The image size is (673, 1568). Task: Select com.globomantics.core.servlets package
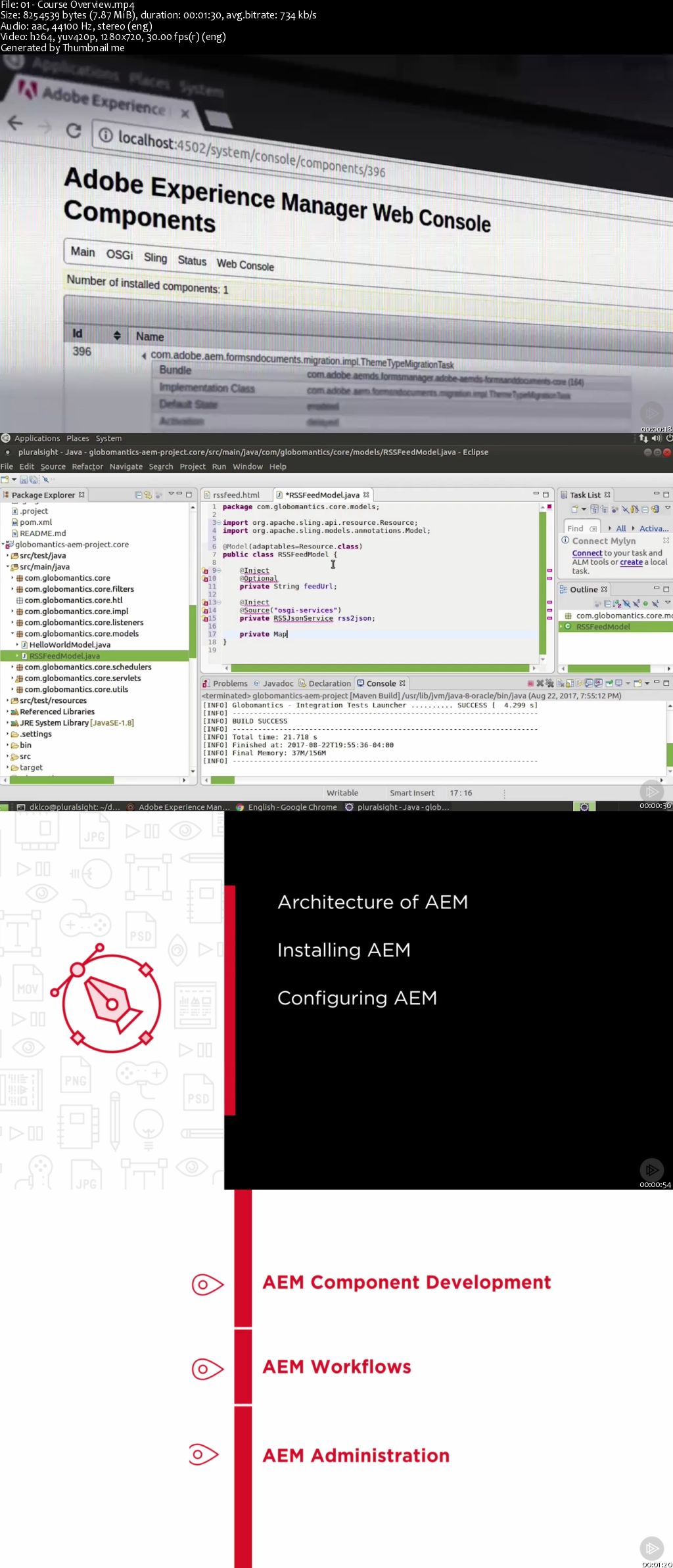click(x=83, y=679)
